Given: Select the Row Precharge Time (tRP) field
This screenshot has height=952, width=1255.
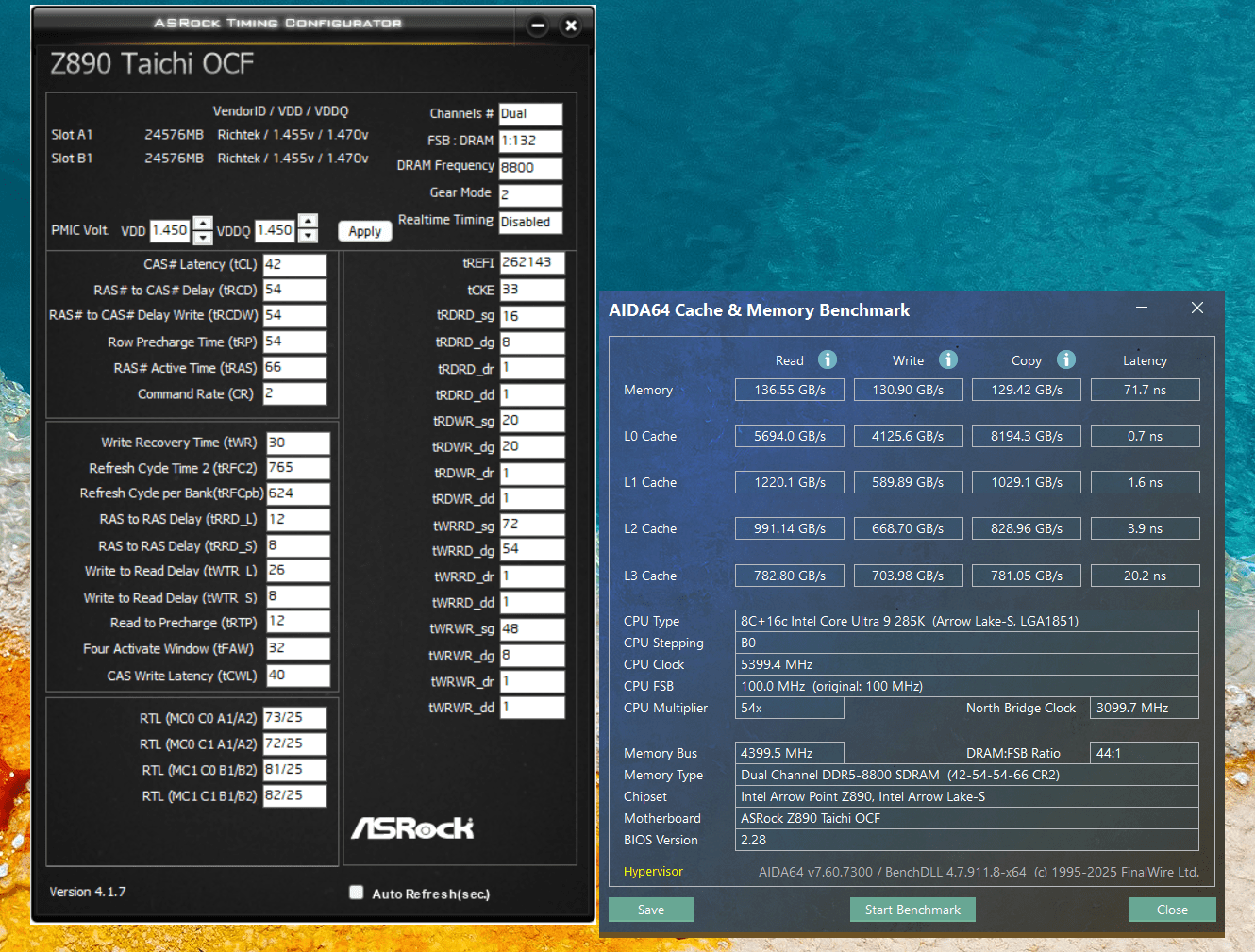Looking at the screenshot, I should (294, 342).
